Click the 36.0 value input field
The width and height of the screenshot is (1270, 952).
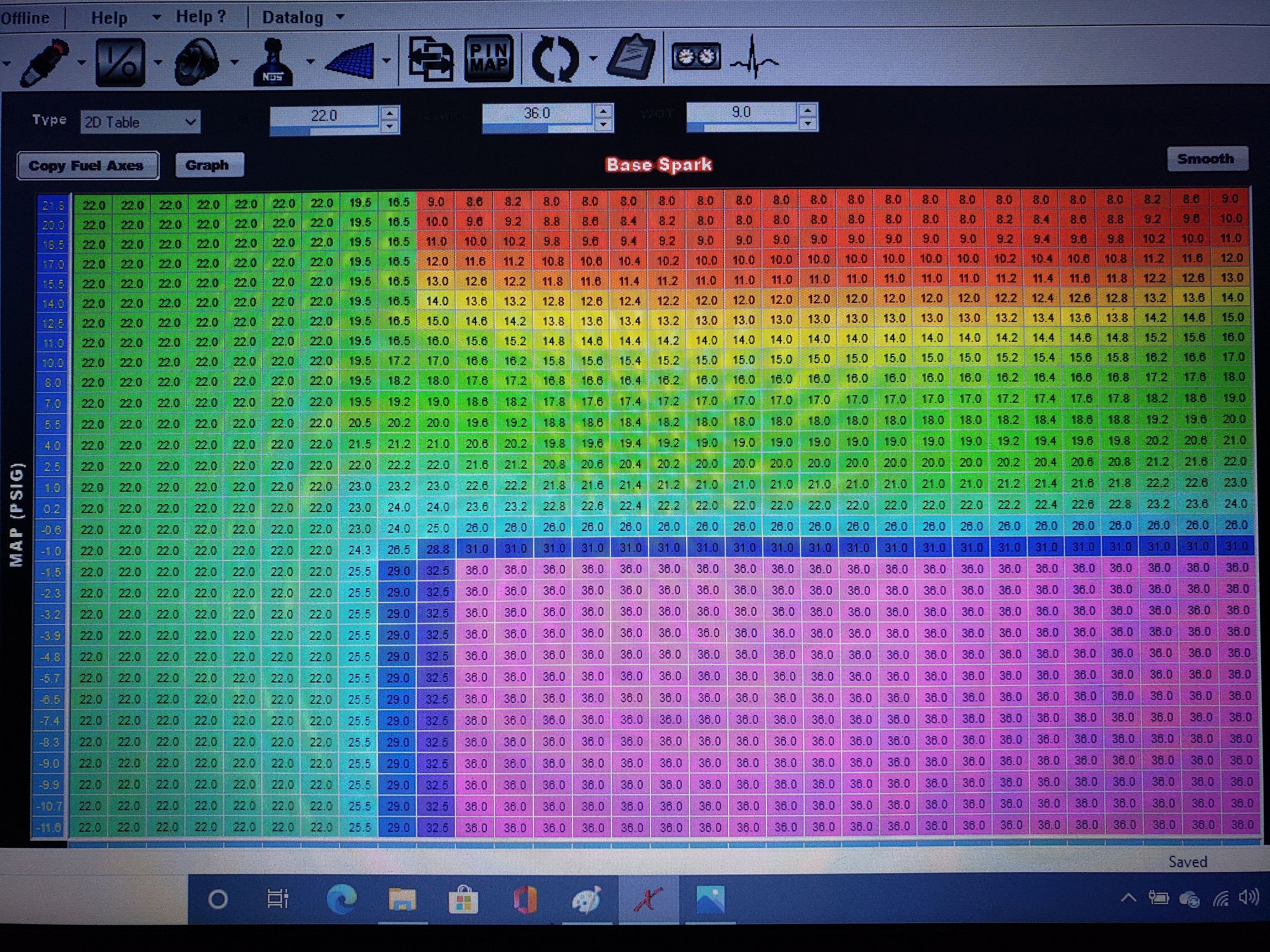coord(538,114)
